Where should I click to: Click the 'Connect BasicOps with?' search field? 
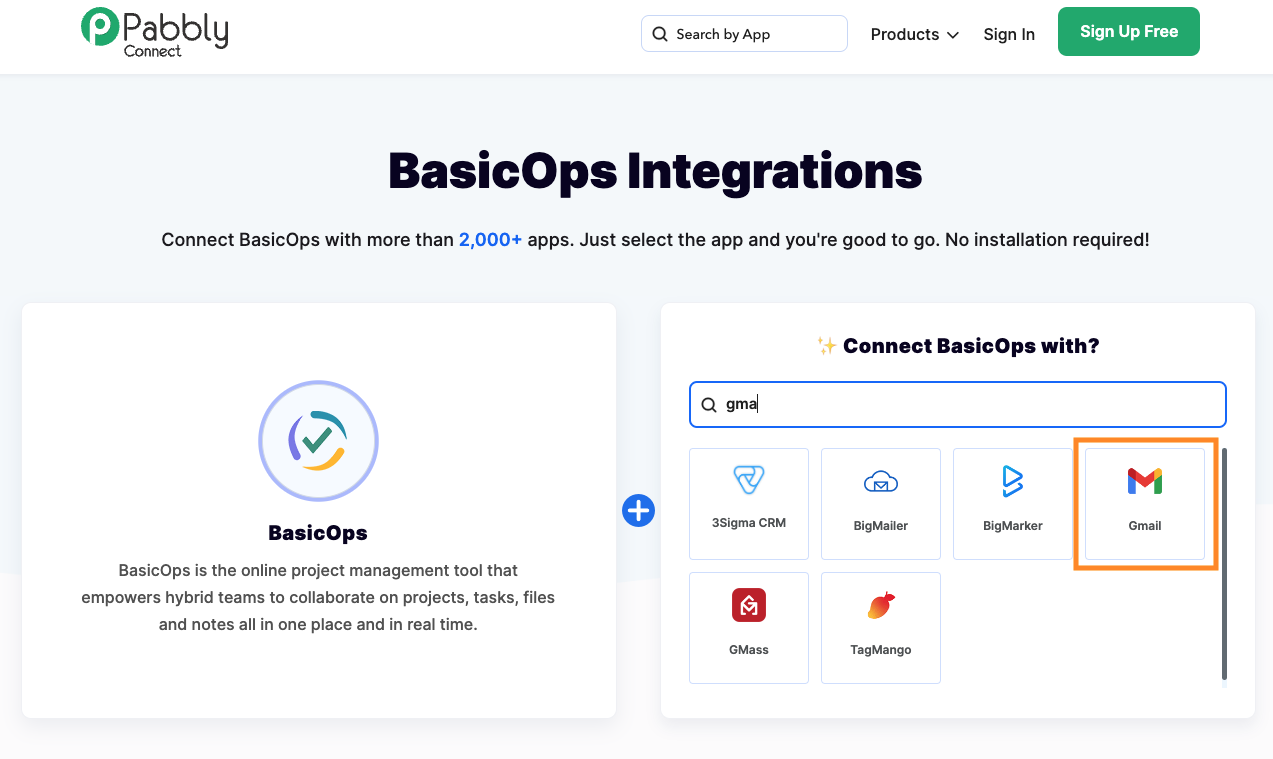click(x=957, y=404)
